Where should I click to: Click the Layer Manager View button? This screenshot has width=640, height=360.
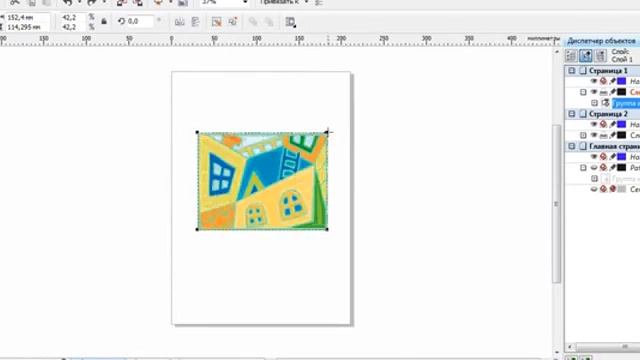600,56
